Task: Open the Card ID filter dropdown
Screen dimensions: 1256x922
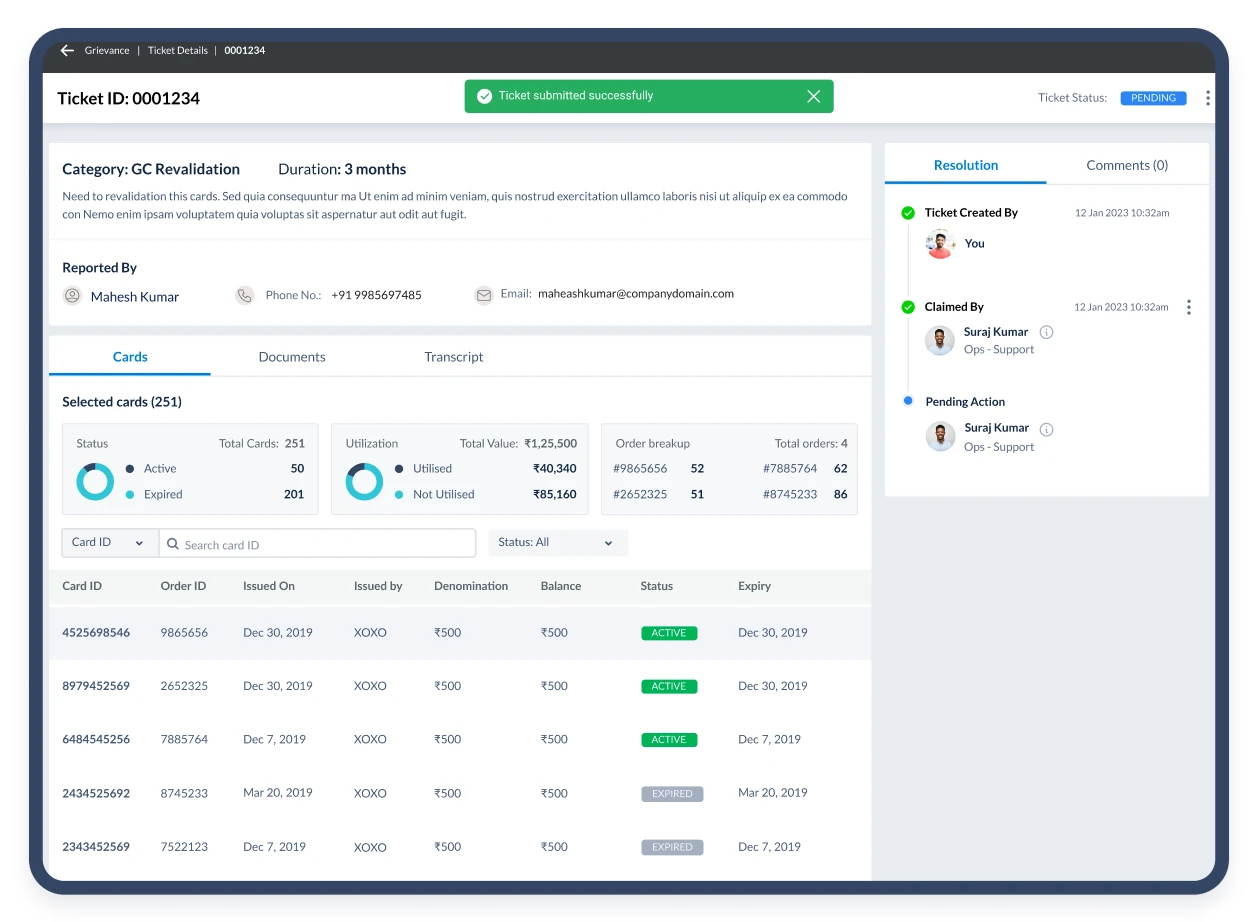Action: tap(109, 543)
